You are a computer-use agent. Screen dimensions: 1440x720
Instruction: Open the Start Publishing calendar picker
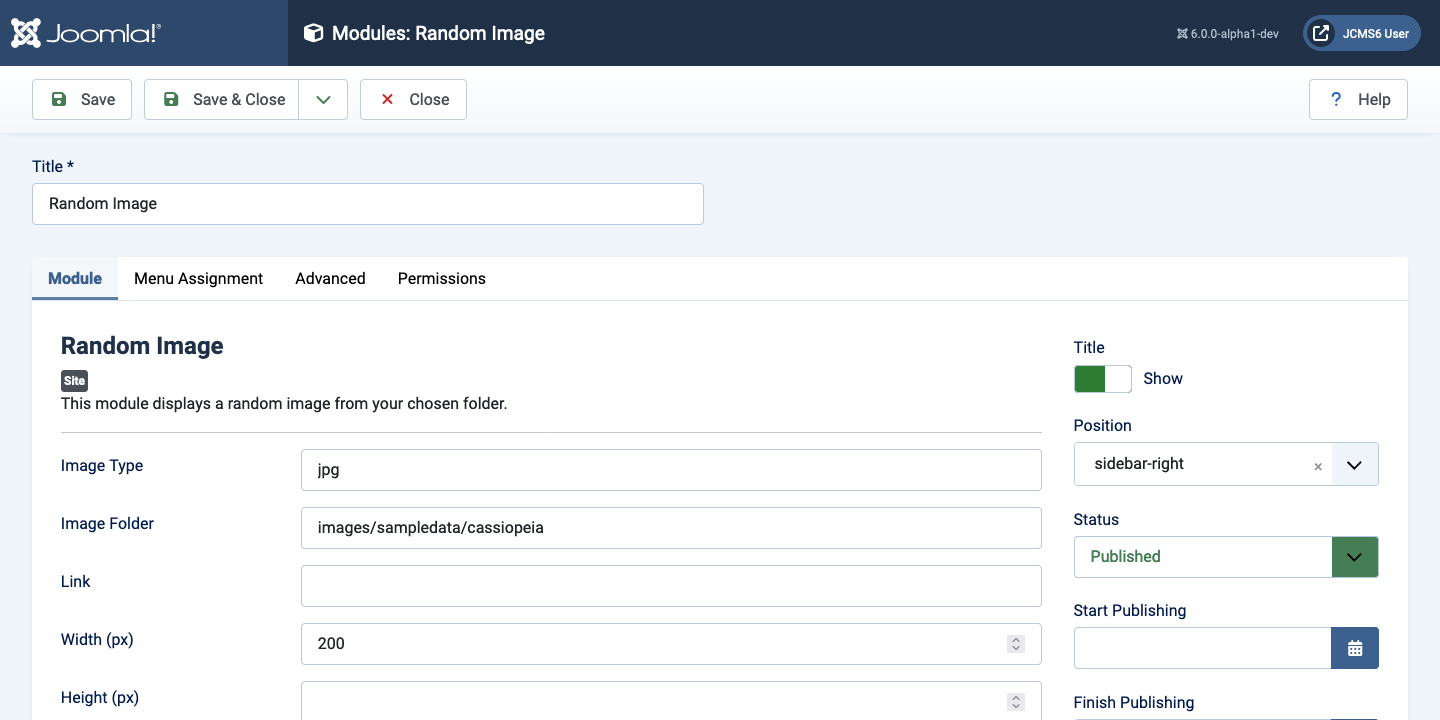(1355, 648)
